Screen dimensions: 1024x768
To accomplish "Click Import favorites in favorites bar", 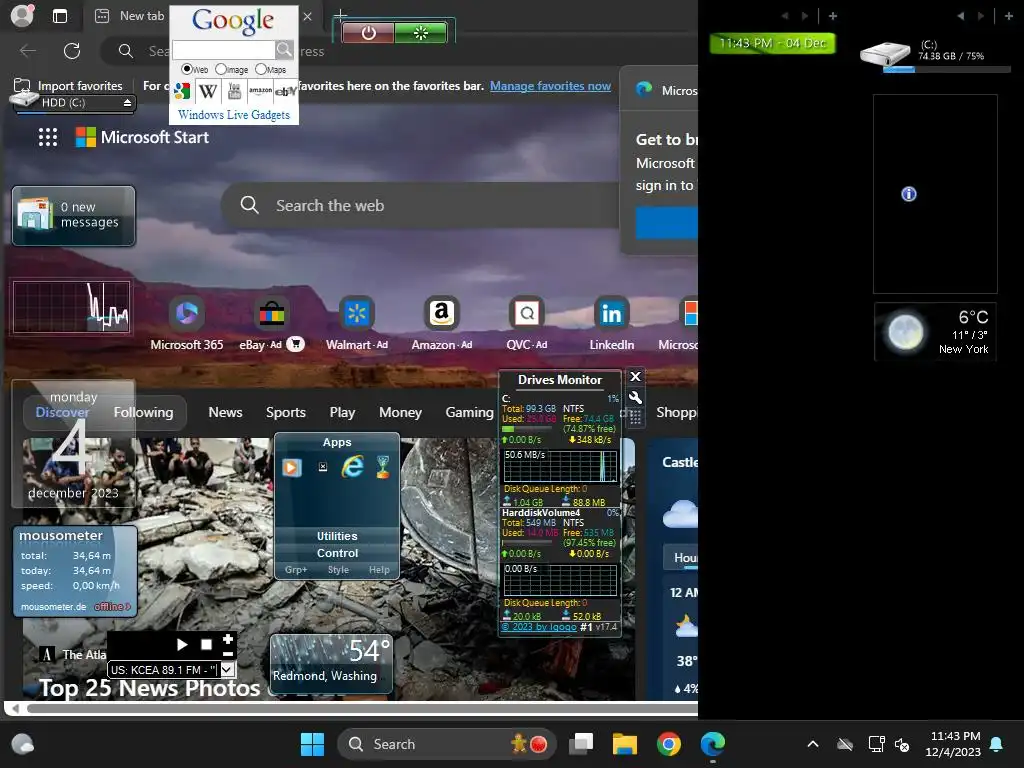I will pos(68,86).
